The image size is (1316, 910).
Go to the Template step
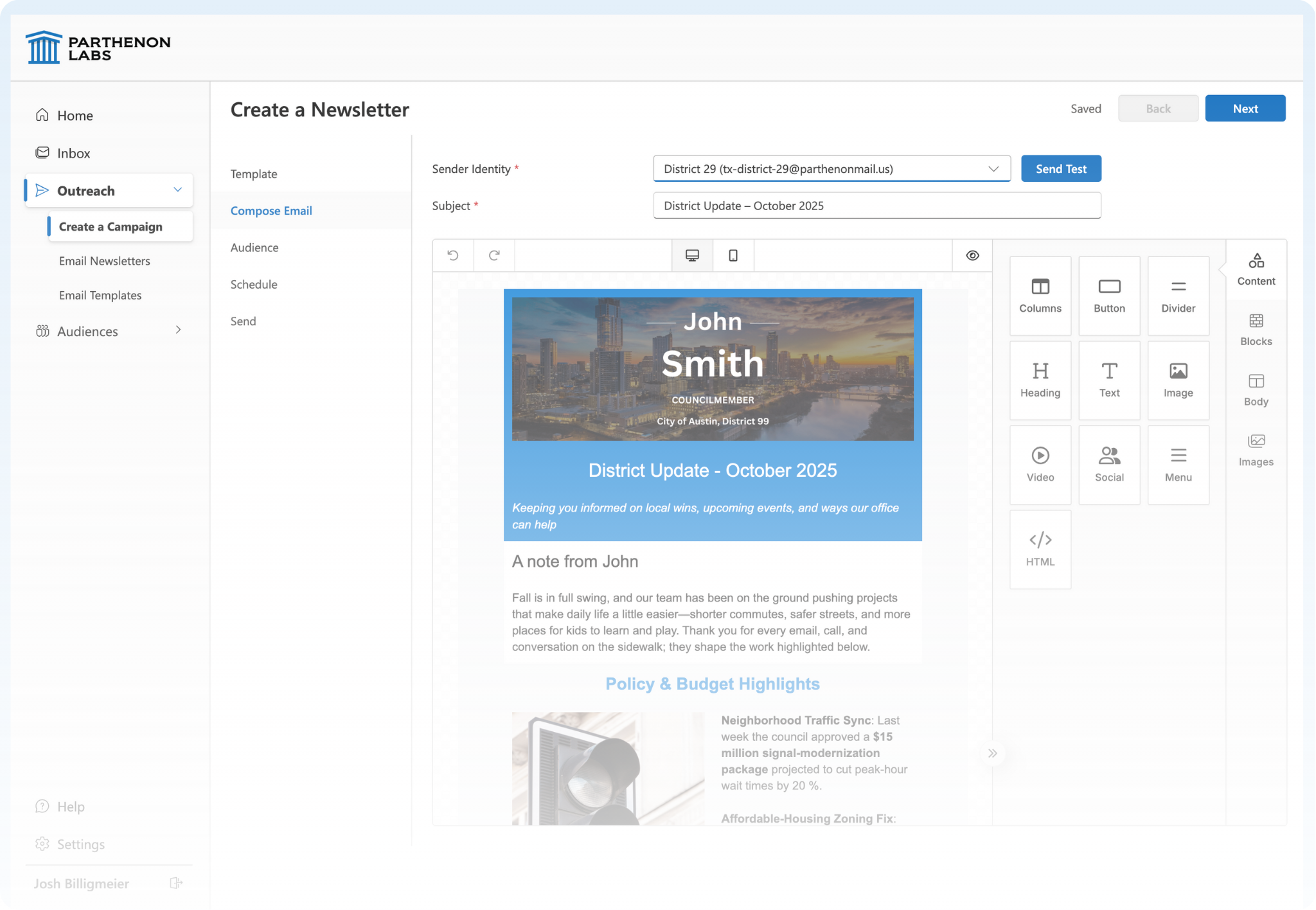point(254,174)
